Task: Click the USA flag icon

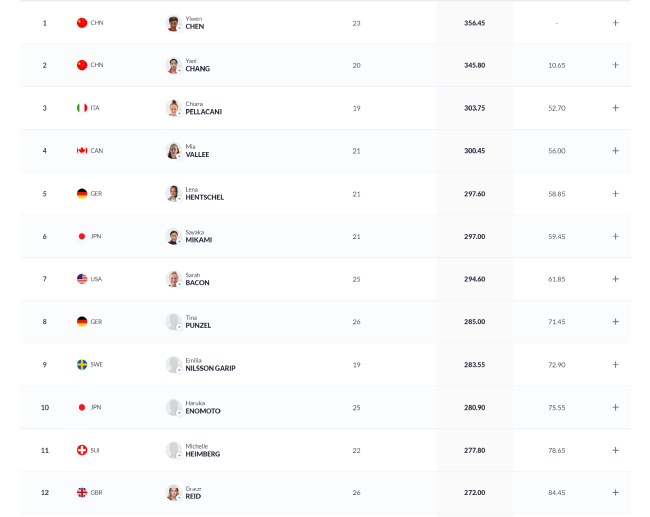Action: click(82, 279)
